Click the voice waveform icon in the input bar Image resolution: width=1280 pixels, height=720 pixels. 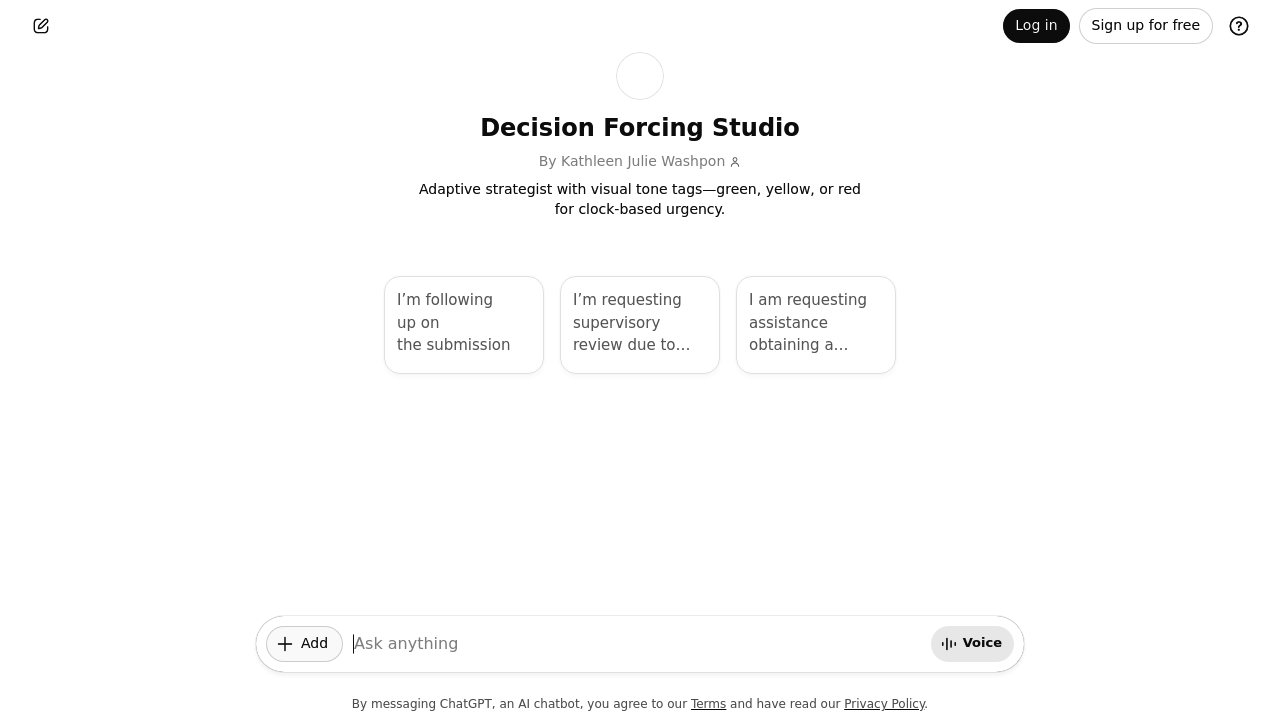pos(948,643)
